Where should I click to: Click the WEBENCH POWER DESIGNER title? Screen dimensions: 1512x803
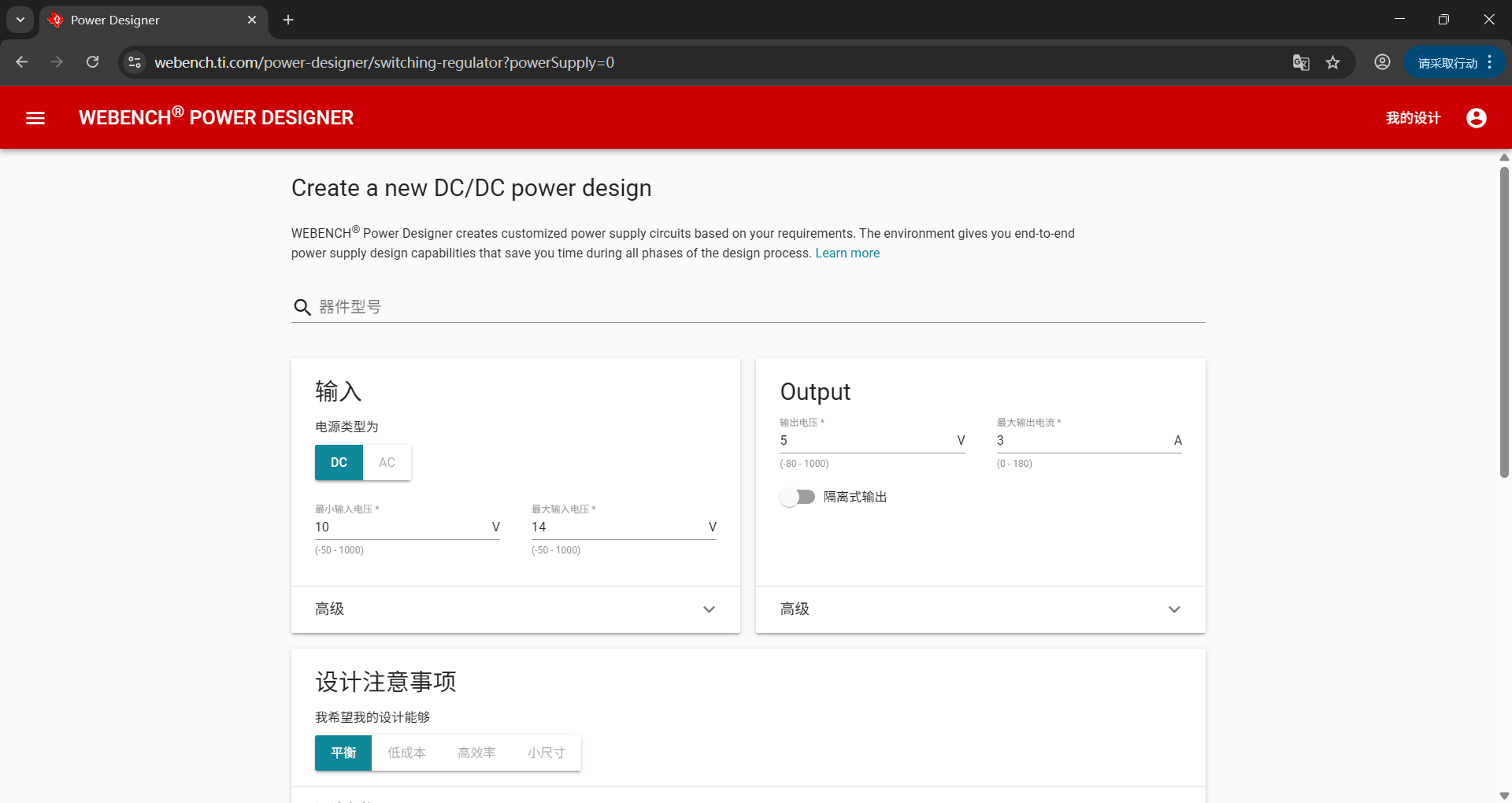coord(216,117)
